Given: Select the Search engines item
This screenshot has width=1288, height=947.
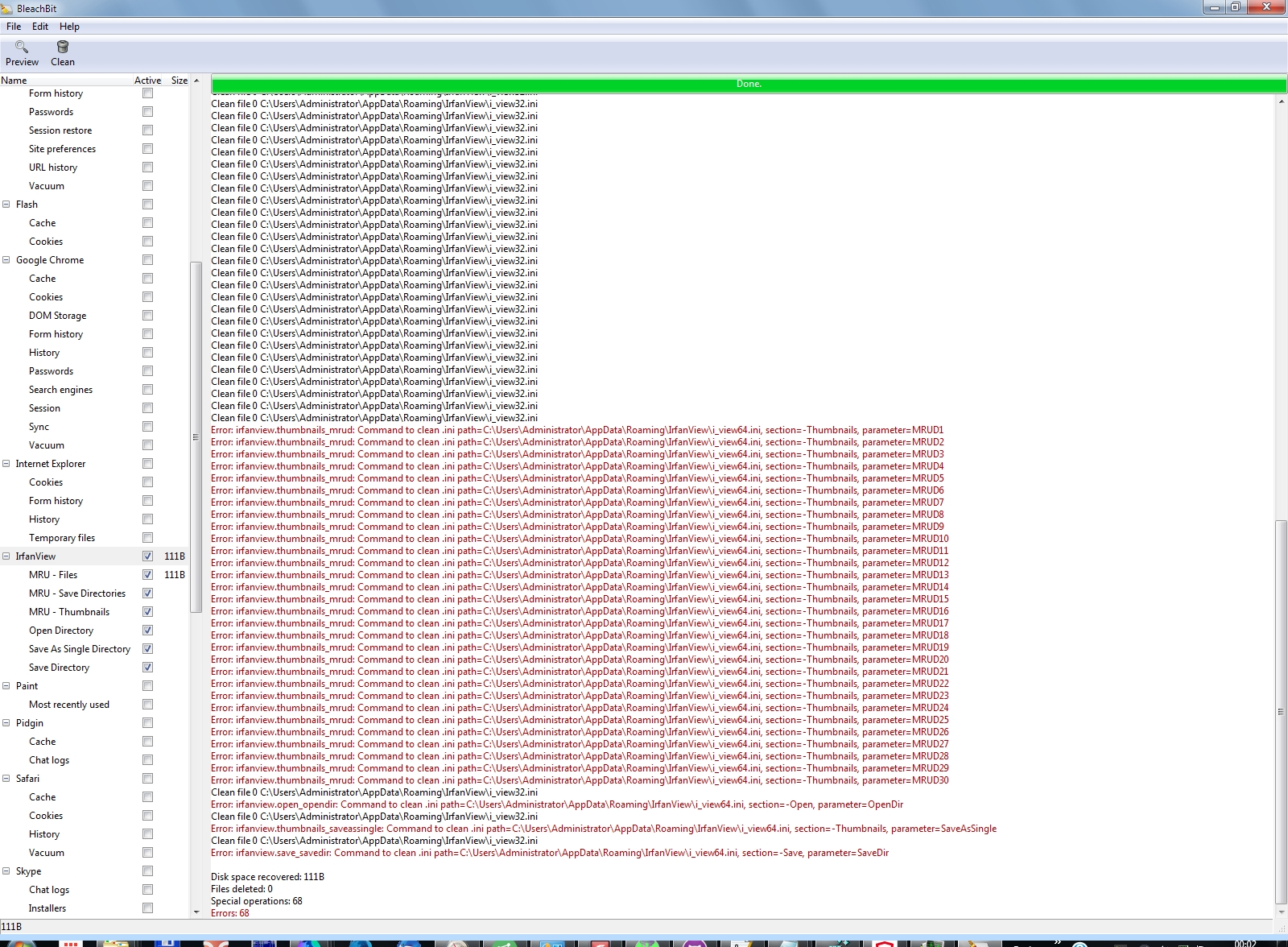Looking at the screenshot, I should point(60,390).
